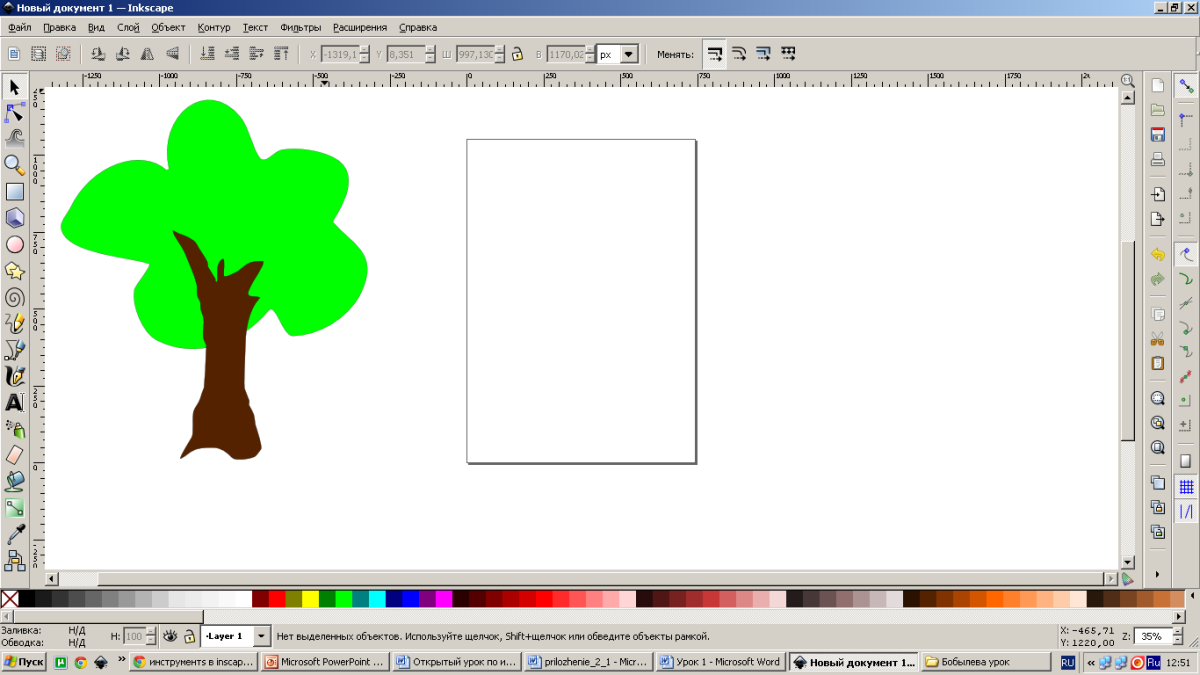
Task: Toggle width-height ratio lock
Action: point(517,54)
